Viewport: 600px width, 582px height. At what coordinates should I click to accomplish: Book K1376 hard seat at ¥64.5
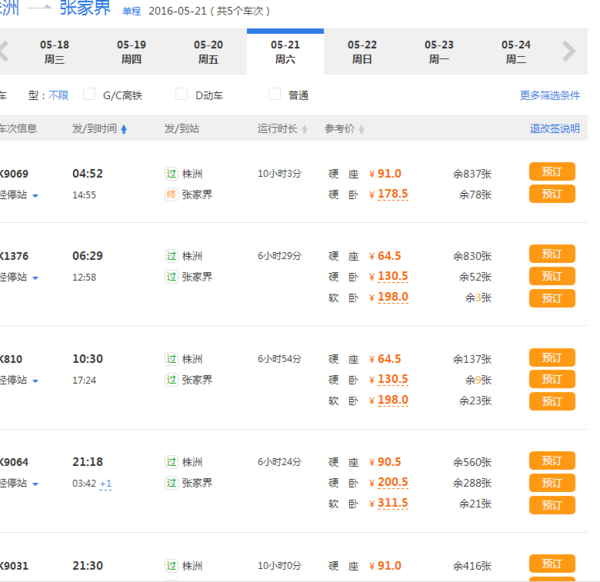tap(552, 254)
